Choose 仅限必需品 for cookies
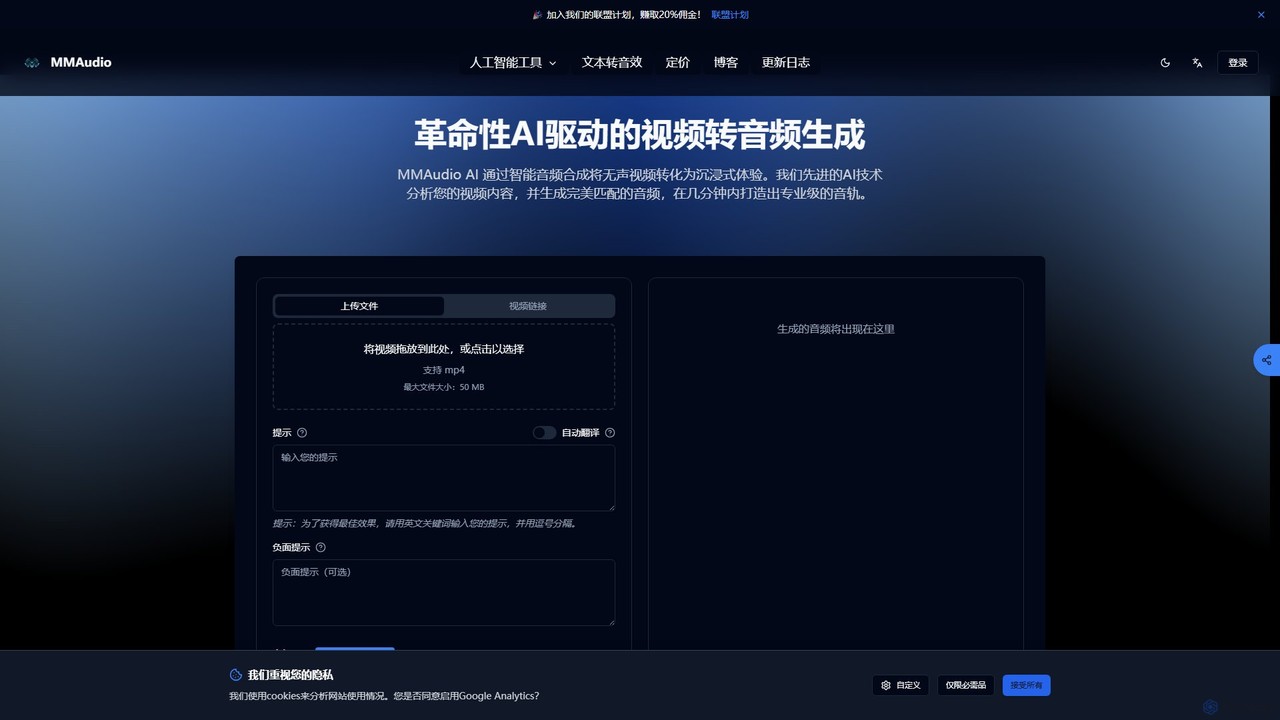The image size is (1280, 720). click(x=966, y=685)
